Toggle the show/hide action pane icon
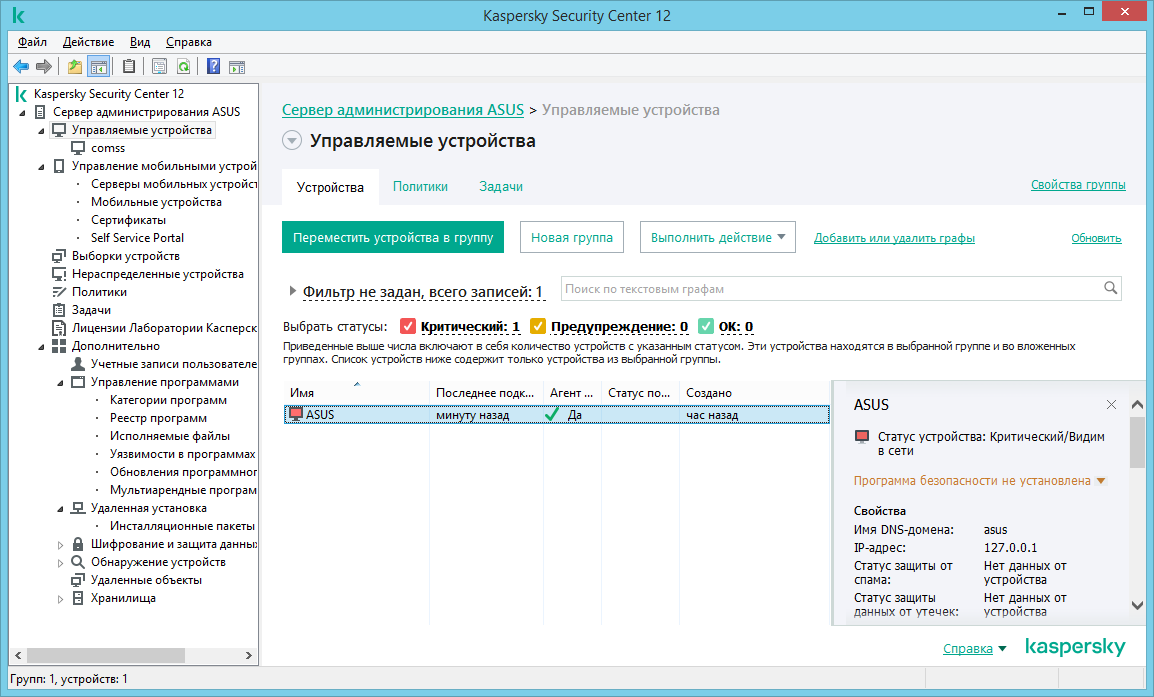The width and height of the screenshot is (1154, 697). coord(237,67)
